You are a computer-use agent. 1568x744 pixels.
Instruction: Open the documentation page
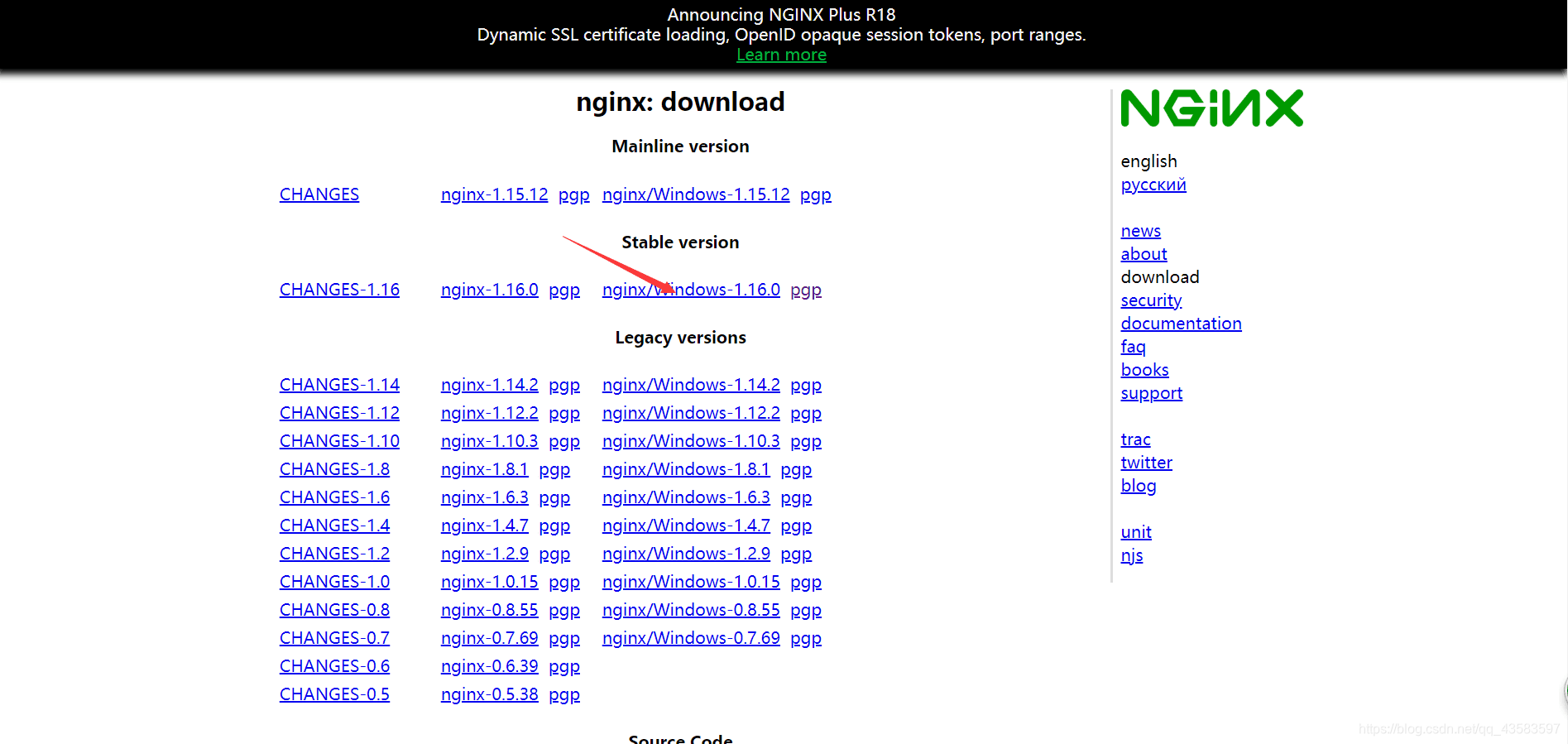pyautogui.click(x=1181, y=324)
